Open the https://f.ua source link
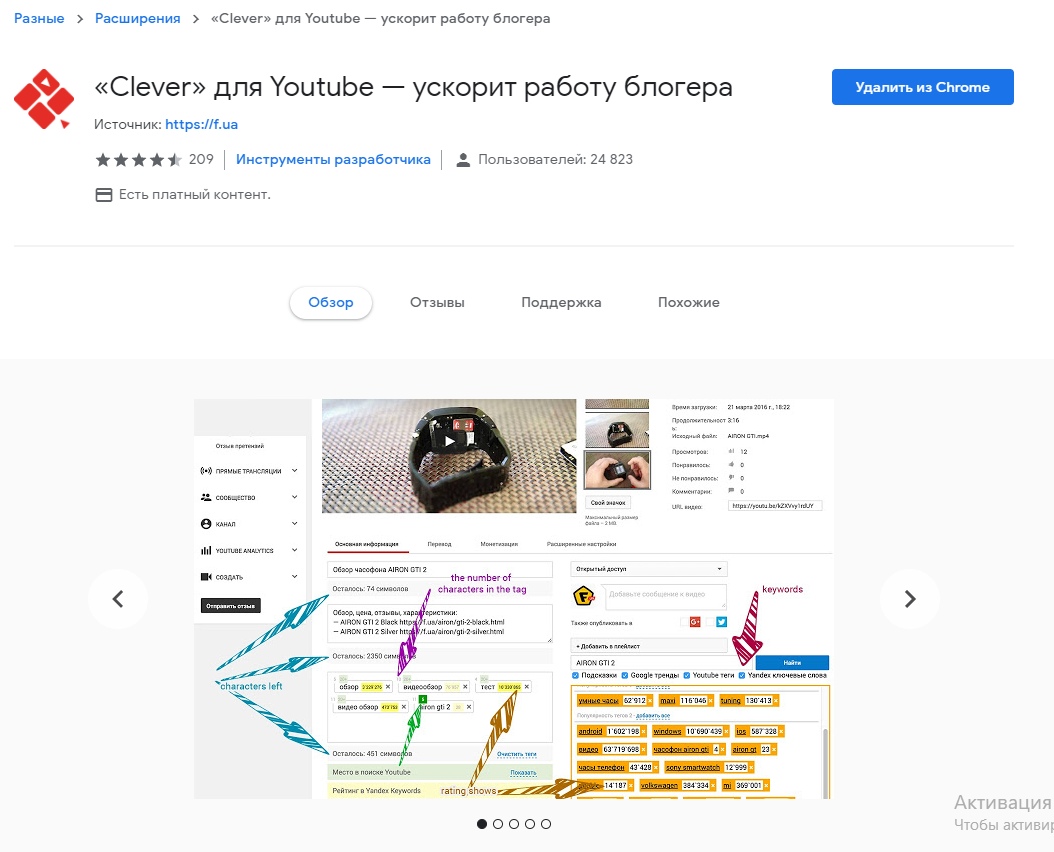Image resolution: width=1054 pixels, height=852 pixels. click(201, 124)
